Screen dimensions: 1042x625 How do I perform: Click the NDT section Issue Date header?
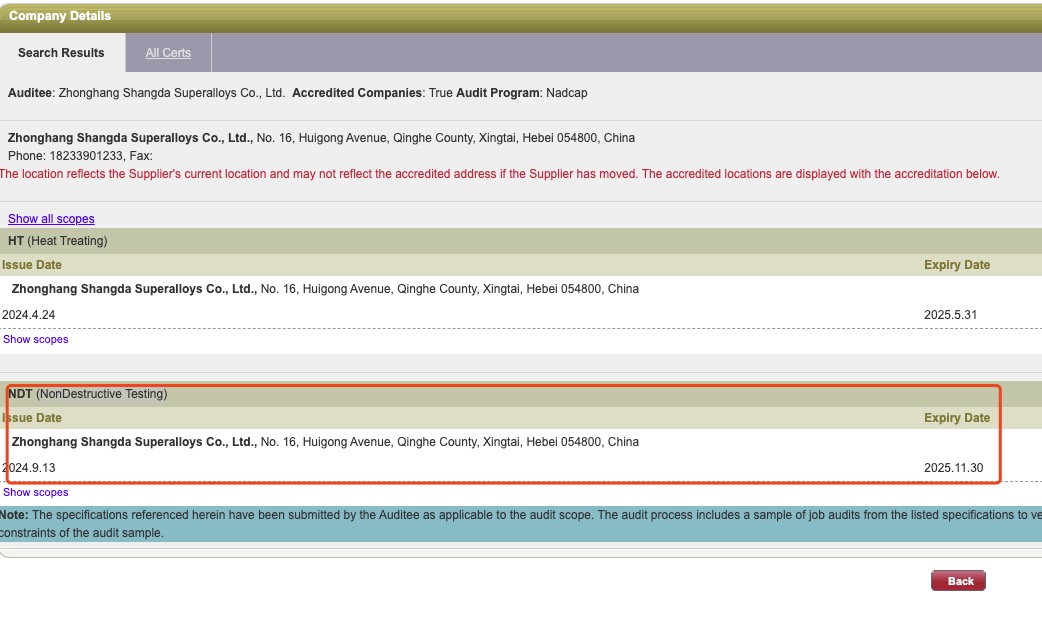click(x=32, y=418)
